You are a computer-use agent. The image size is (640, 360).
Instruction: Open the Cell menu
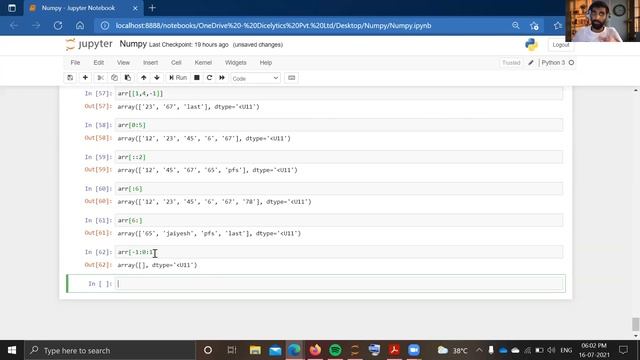[176, 62]
